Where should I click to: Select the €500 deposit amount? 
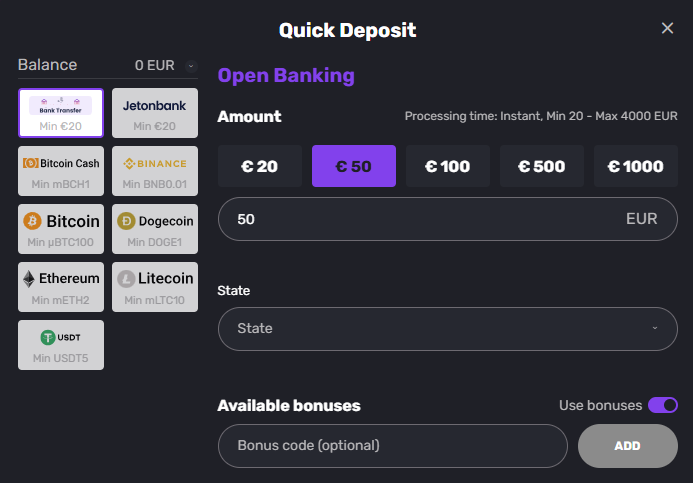[542, 166]
